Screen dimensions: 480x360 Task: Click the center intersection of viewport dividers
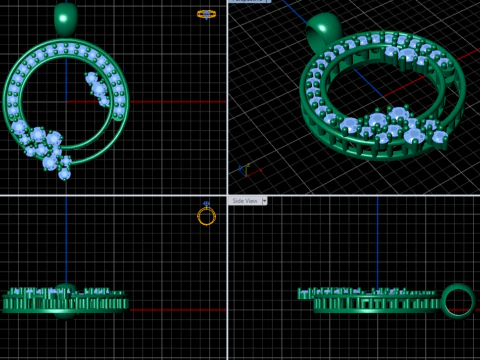tap(227, 195)
